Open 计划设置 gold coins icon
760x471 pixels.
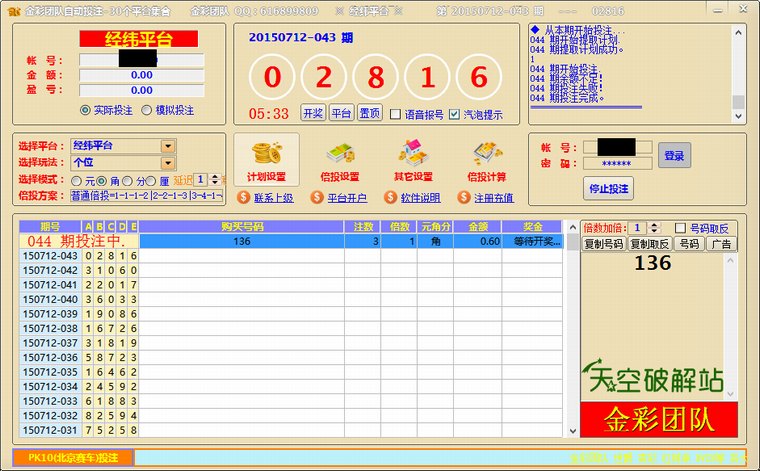click(266, 154)
